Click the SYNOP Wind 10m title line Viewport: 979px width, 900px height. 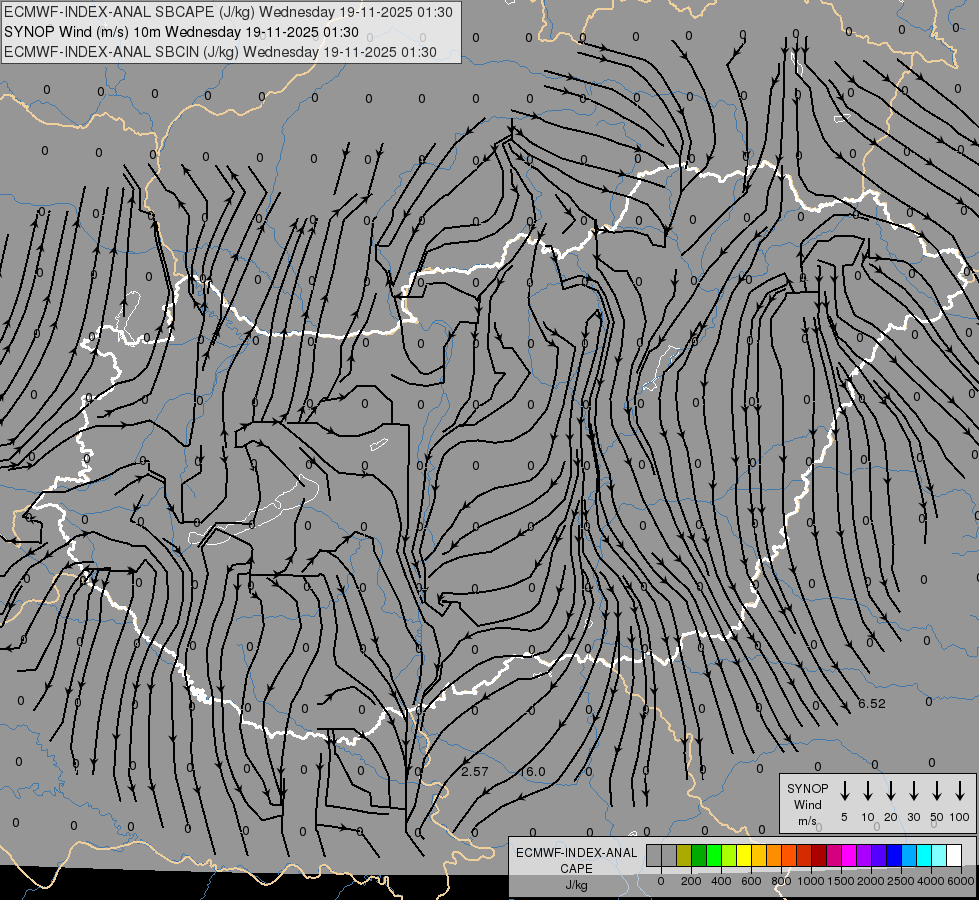click(181, 32)
